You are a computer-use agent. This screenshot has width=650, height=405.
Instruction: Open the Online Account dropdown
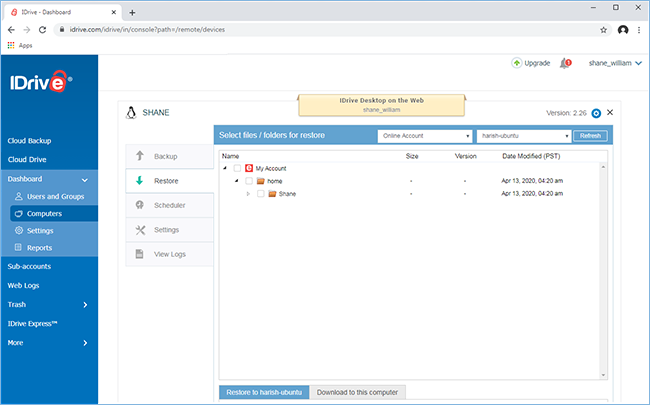click(424, 136)
